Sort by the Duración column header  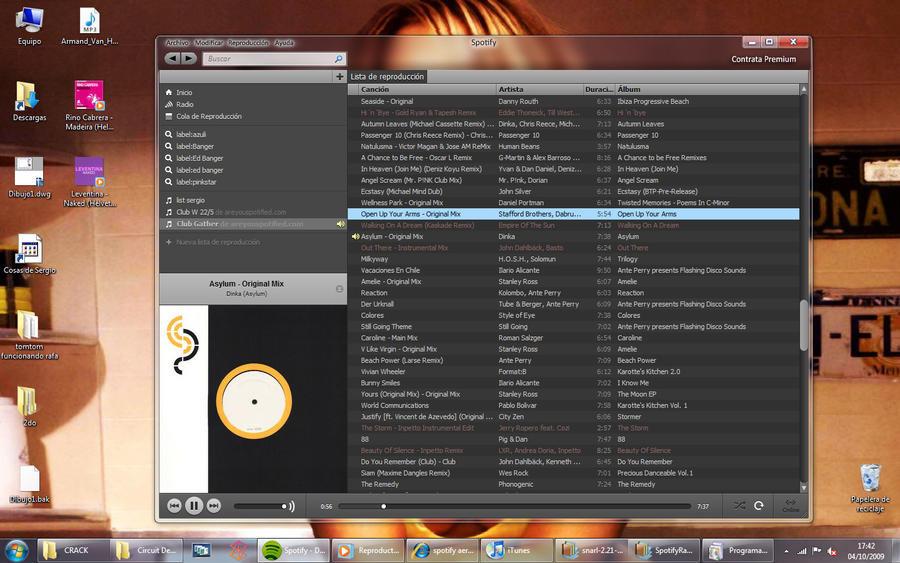[x=599, y=90]
